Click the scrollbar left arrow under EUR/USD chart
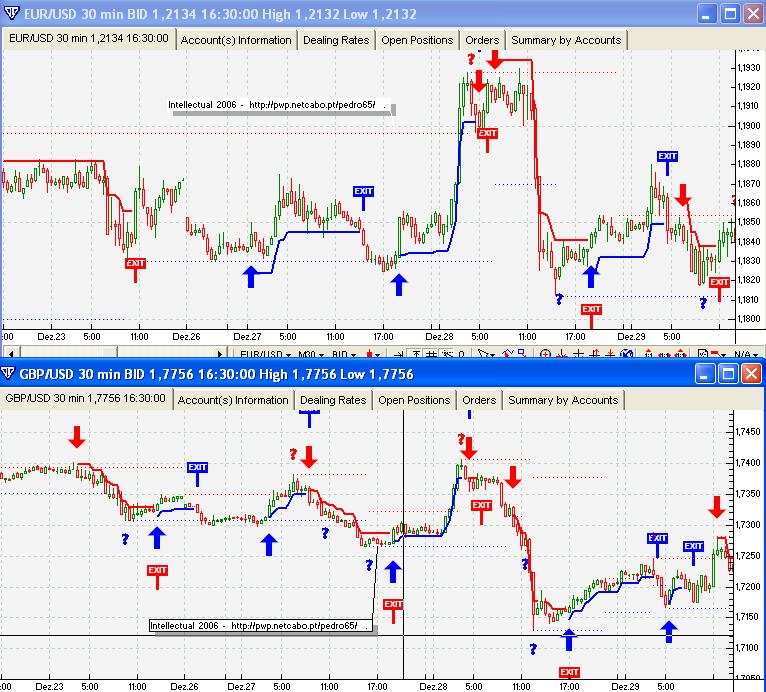766x692 pixels. point(11,353)
